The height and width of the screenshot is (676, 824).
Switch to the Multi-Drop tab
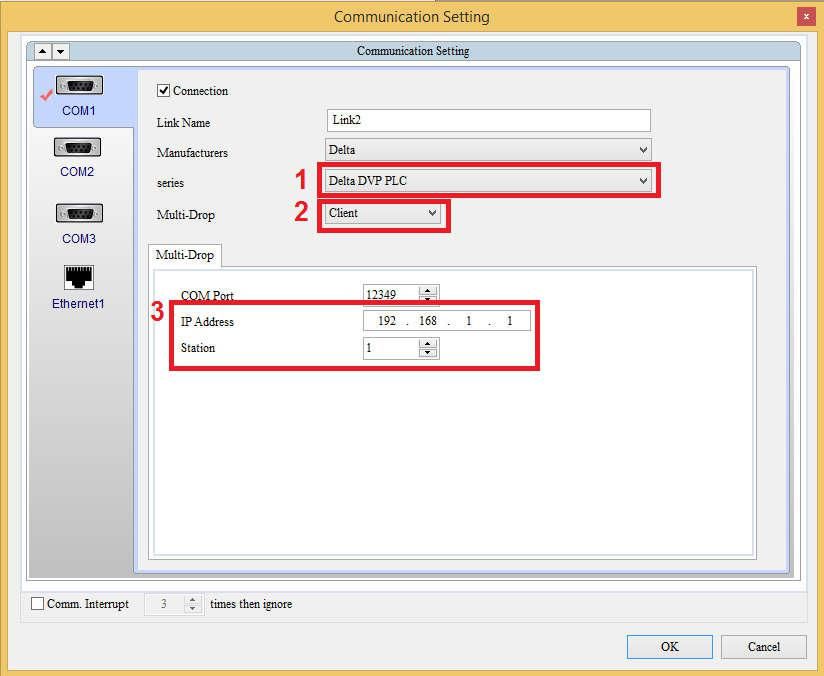pyautogui.click(x=184, y=255)
